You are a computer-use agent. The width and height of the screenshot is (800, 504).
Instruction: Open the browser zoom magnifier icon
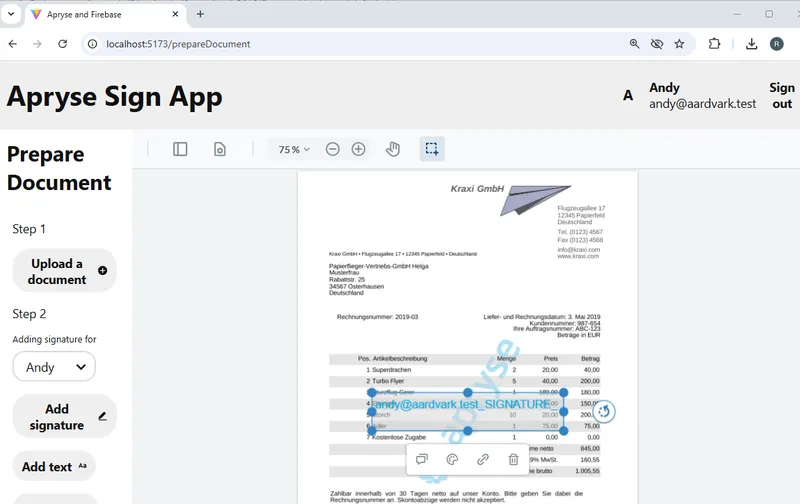pyautogui.click(x=634, y=44)
